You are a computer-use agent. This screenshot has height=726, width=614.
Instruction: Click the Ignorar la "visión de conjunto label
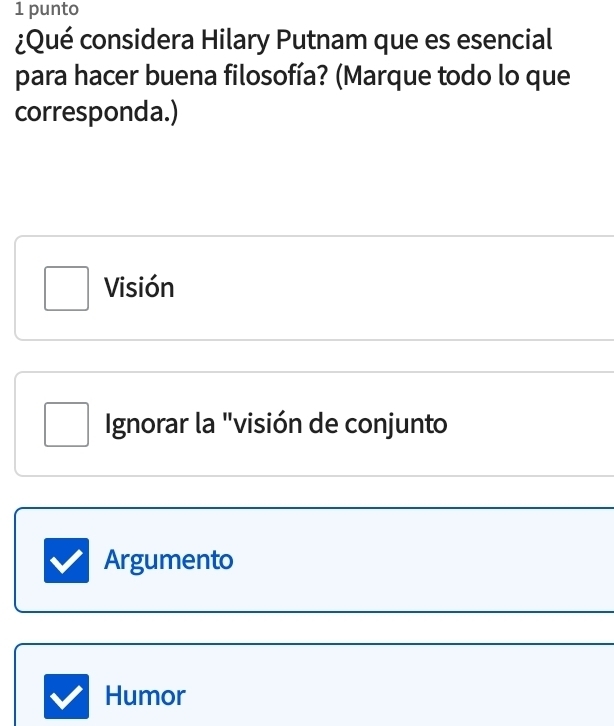pos(276,424)
